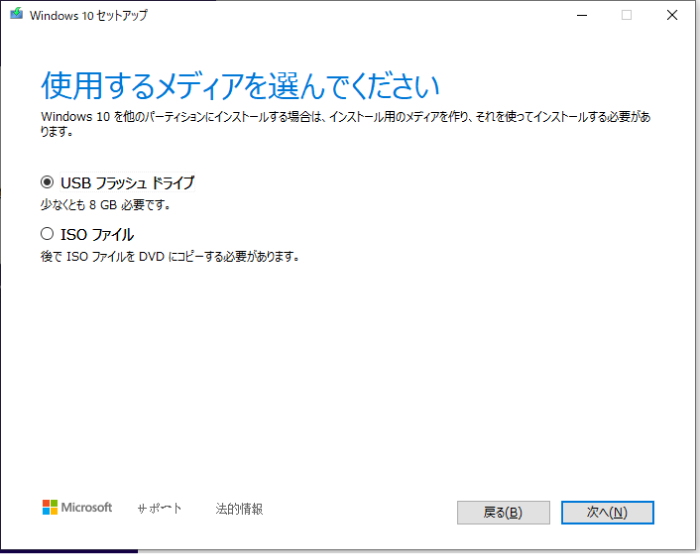The height and width of the screenshot is (554, 700).
Task: Close the Windows 10 セットアップ window
Action: point(672,15)
